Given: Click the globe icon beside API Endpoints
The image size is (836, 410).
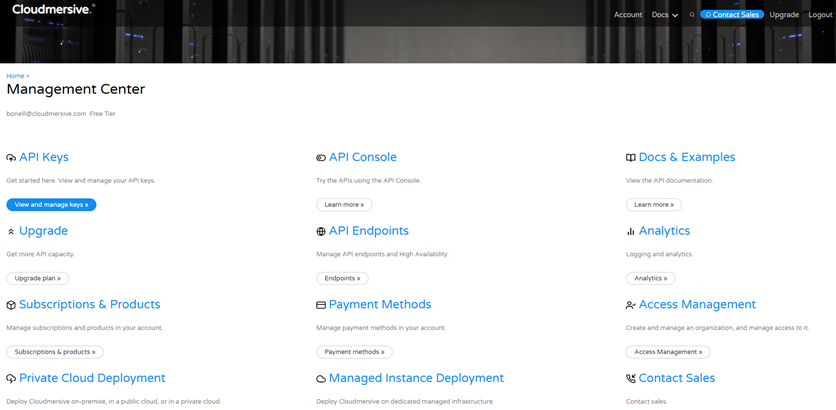Looking at the screenshot, I should (321, 231).
